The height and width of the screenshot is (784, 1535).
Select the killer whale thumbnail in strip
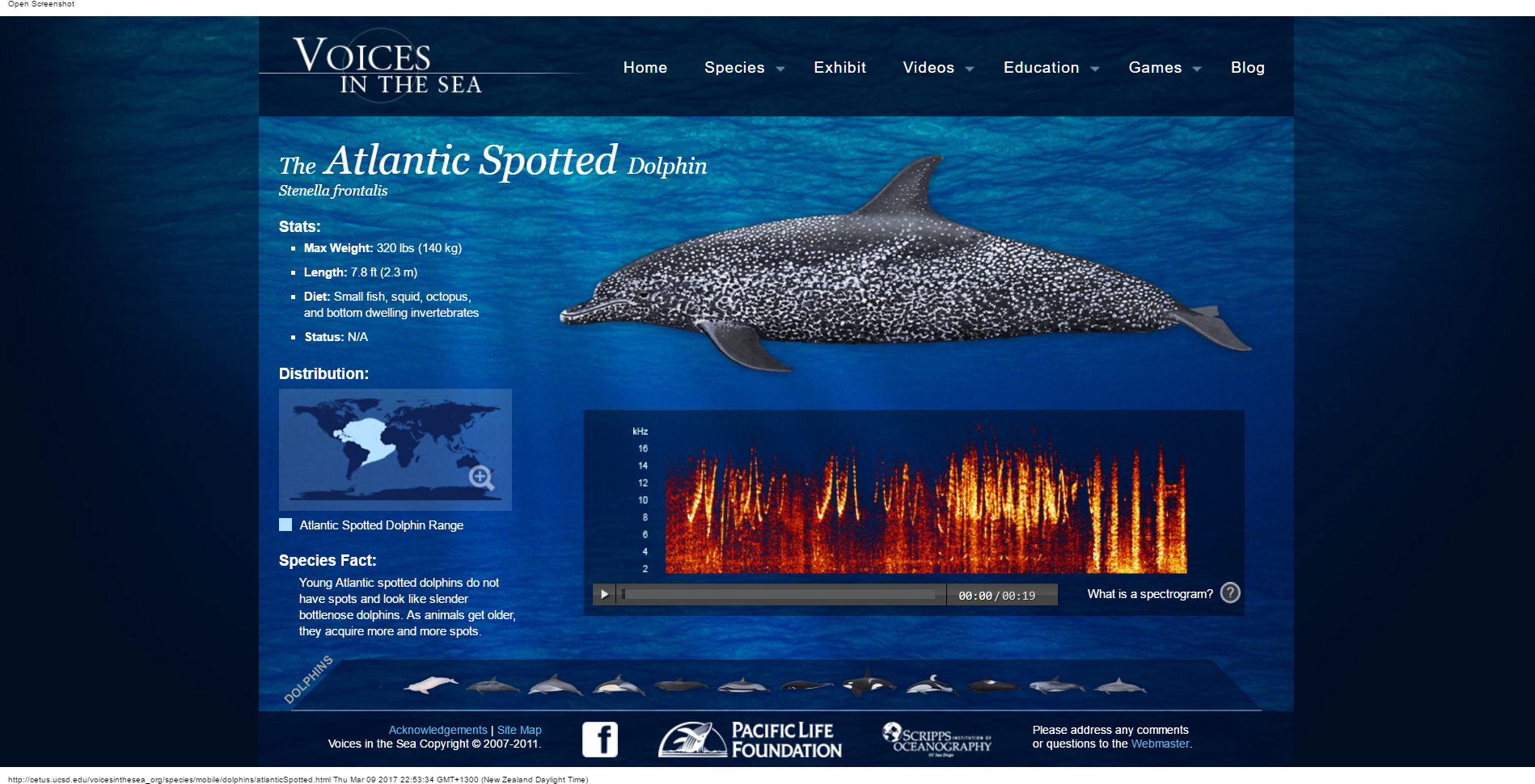pos(869,683)
